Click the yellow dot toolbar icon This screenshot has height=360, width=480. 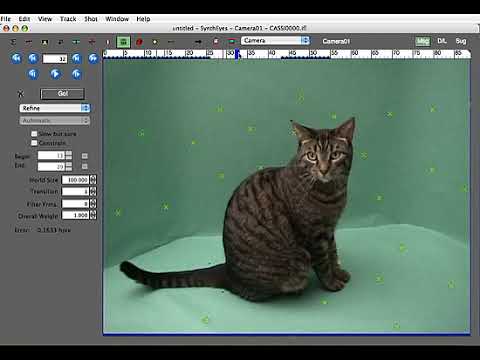click(x=155, y=42)
